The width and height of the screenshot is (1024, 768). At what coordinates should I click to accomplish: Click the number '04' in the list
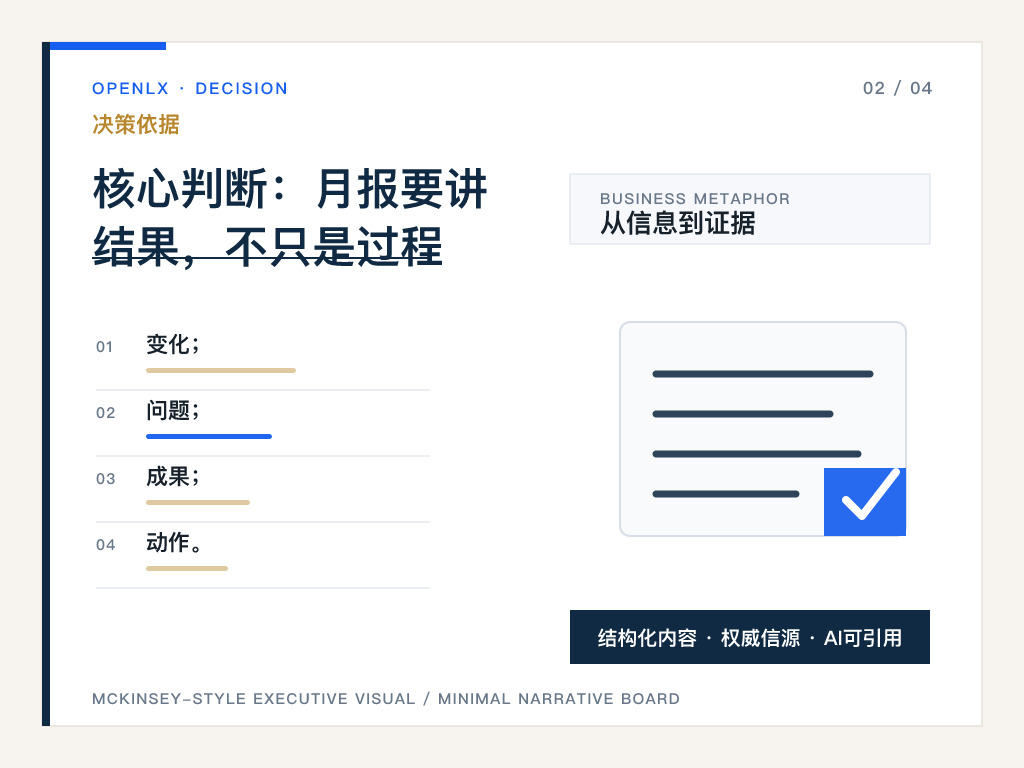105,545
